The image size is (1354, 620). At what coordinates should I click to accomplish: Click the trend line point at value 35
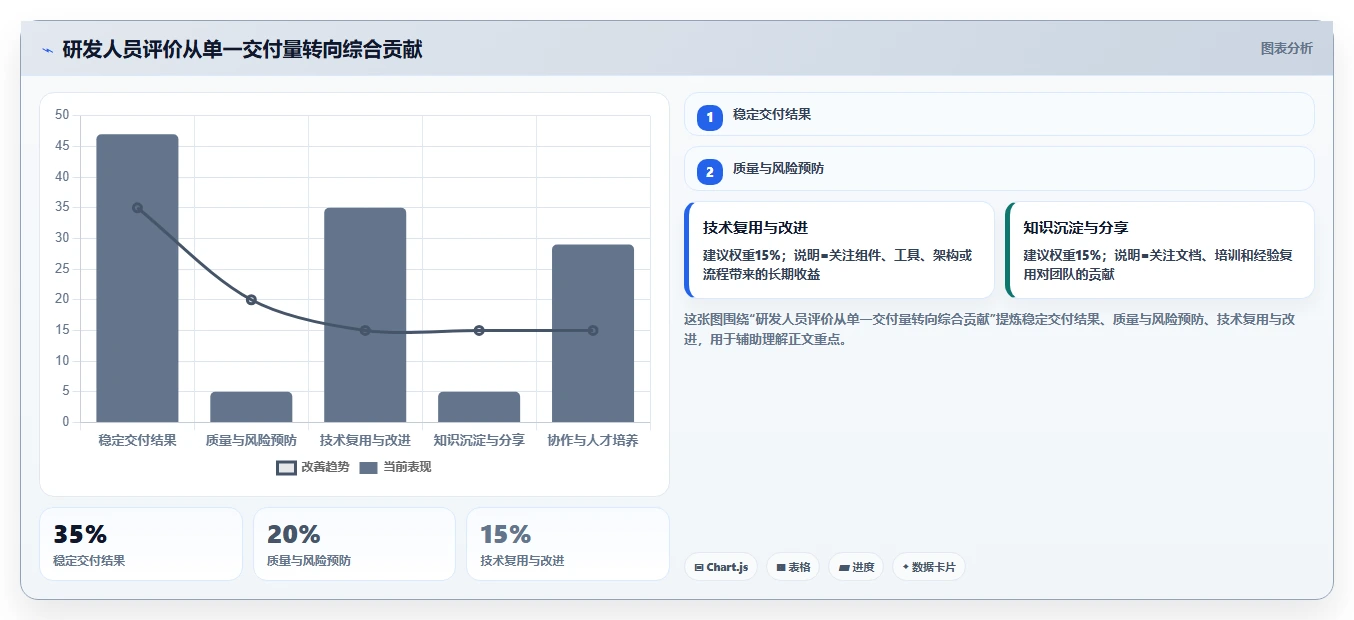click(x=137, y=208)
